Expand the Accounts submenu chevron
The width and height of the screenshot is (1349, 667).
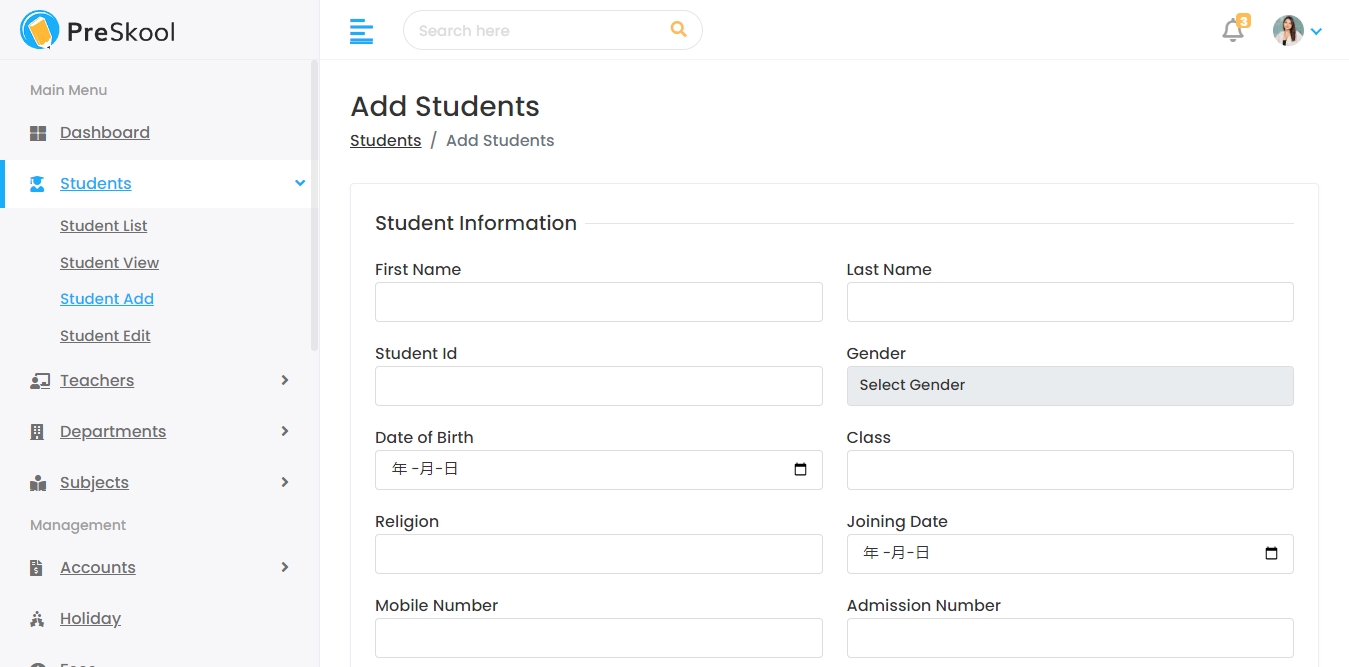tap(285, 568)
